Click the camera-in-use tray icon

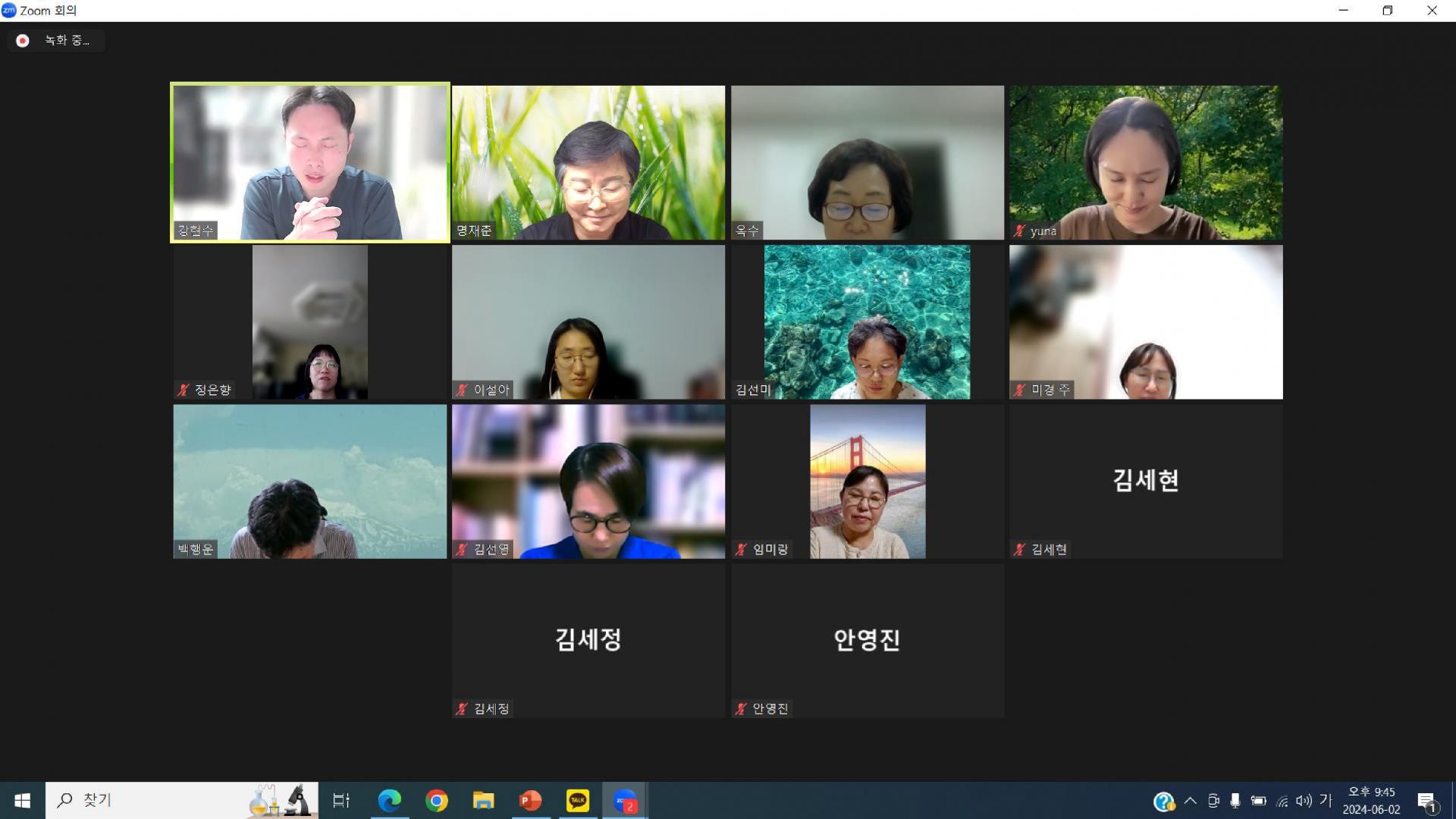(x=1213, y=801)
